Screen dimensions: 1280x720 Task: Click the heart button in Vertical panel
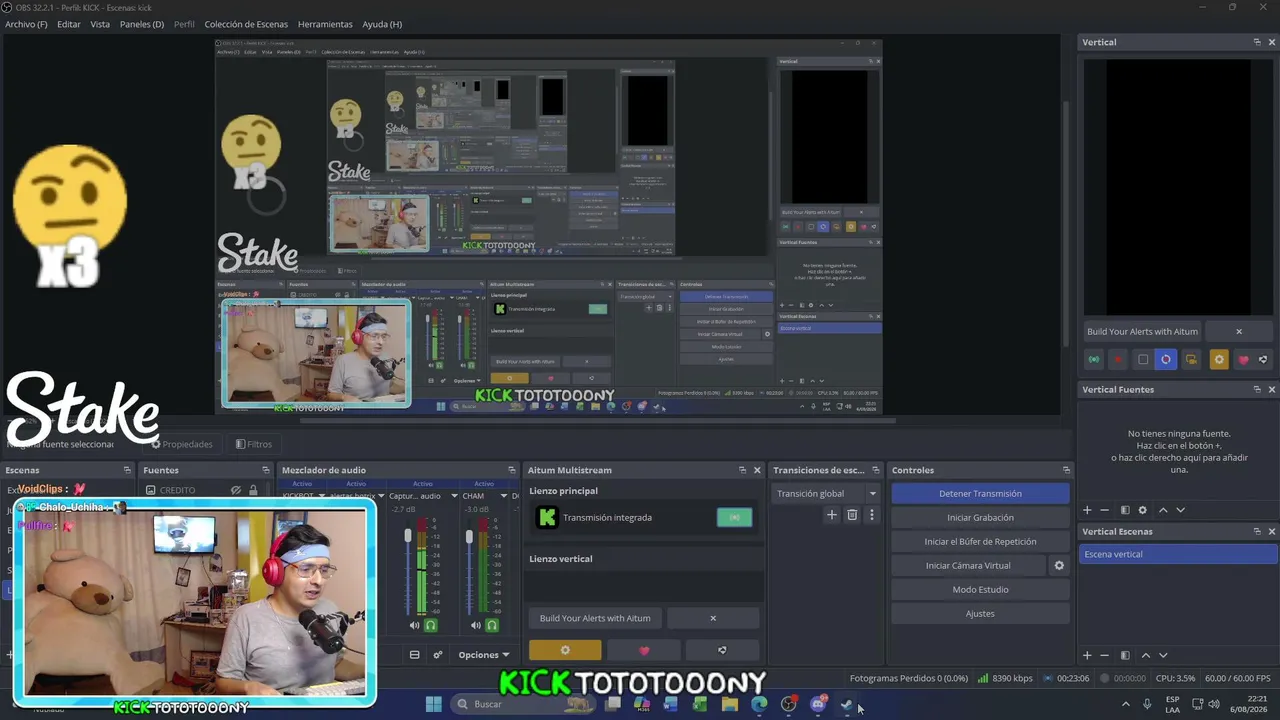point(1243,359)
